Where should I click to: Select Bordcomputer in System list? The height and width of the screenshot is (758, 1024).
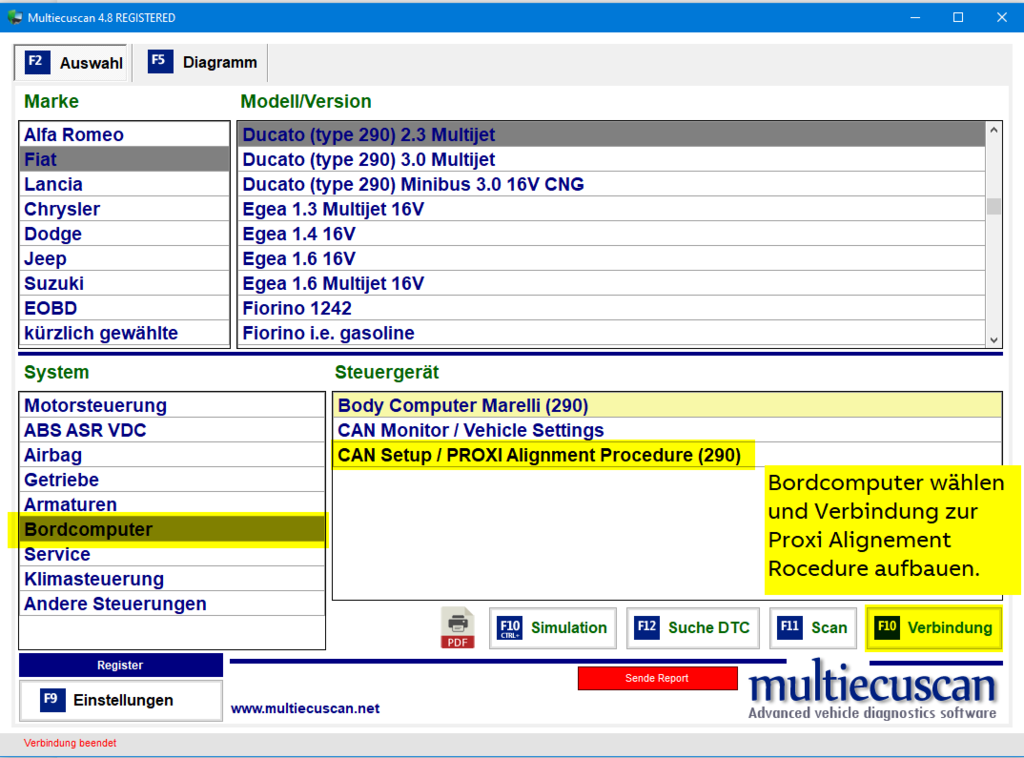click(x=172, y=529)
